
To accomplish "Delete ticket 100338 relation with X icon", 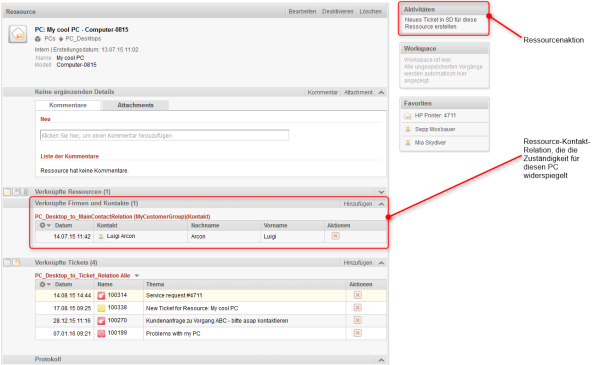I will [357, 308].
